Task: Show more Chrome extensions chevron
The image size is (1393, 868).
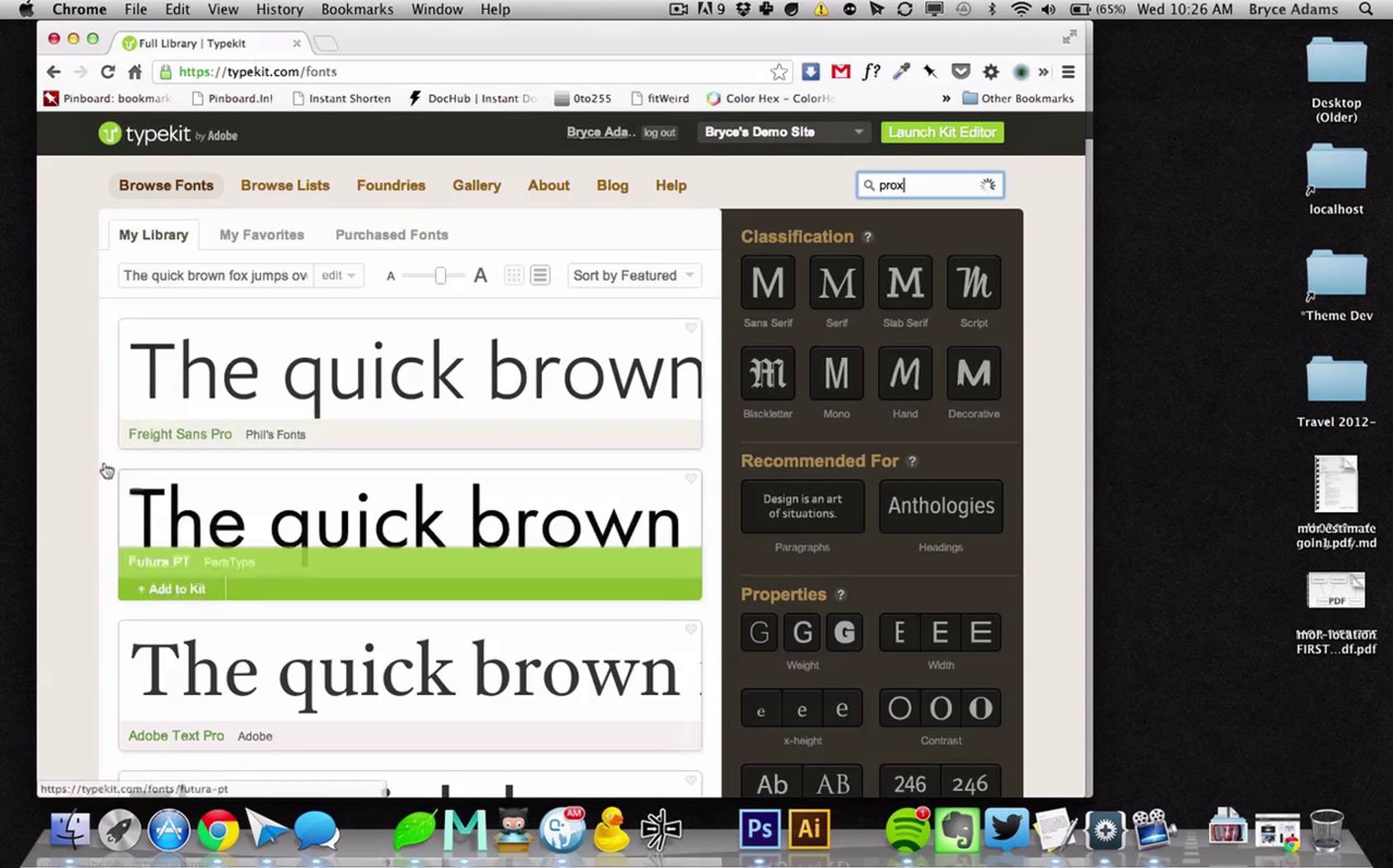Action: 1044,72
